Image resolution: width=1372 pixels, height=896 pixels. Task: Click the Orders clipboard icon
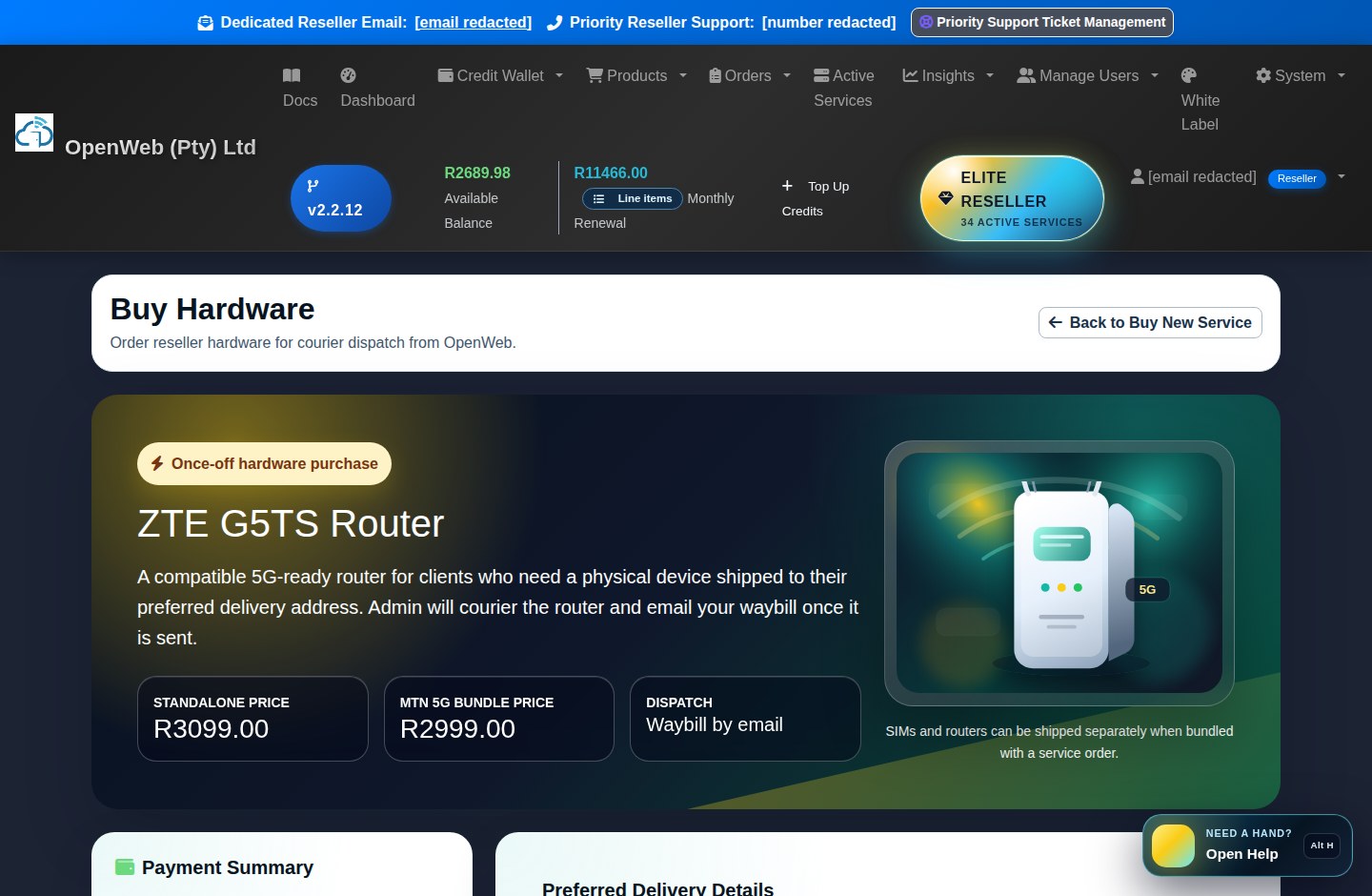(x=716, y=75)
